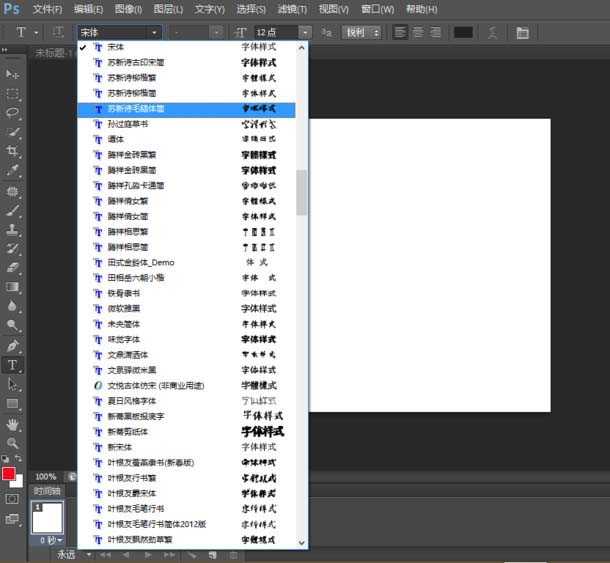Select the Lasso tool
610x563 pixels.
click(12, 113)
